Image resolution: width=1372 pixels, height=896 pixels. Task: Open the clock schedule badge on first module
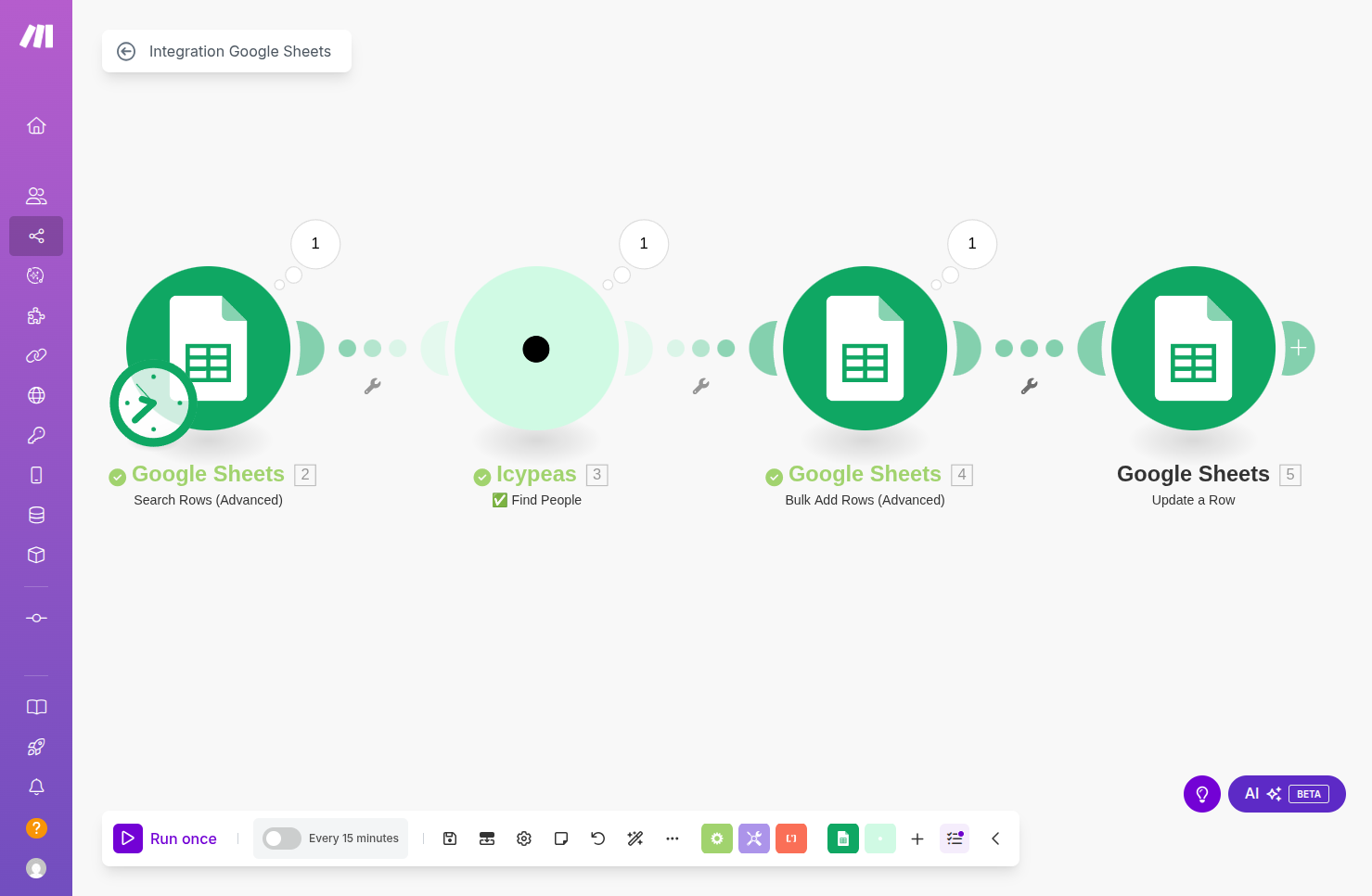[153, 403]
